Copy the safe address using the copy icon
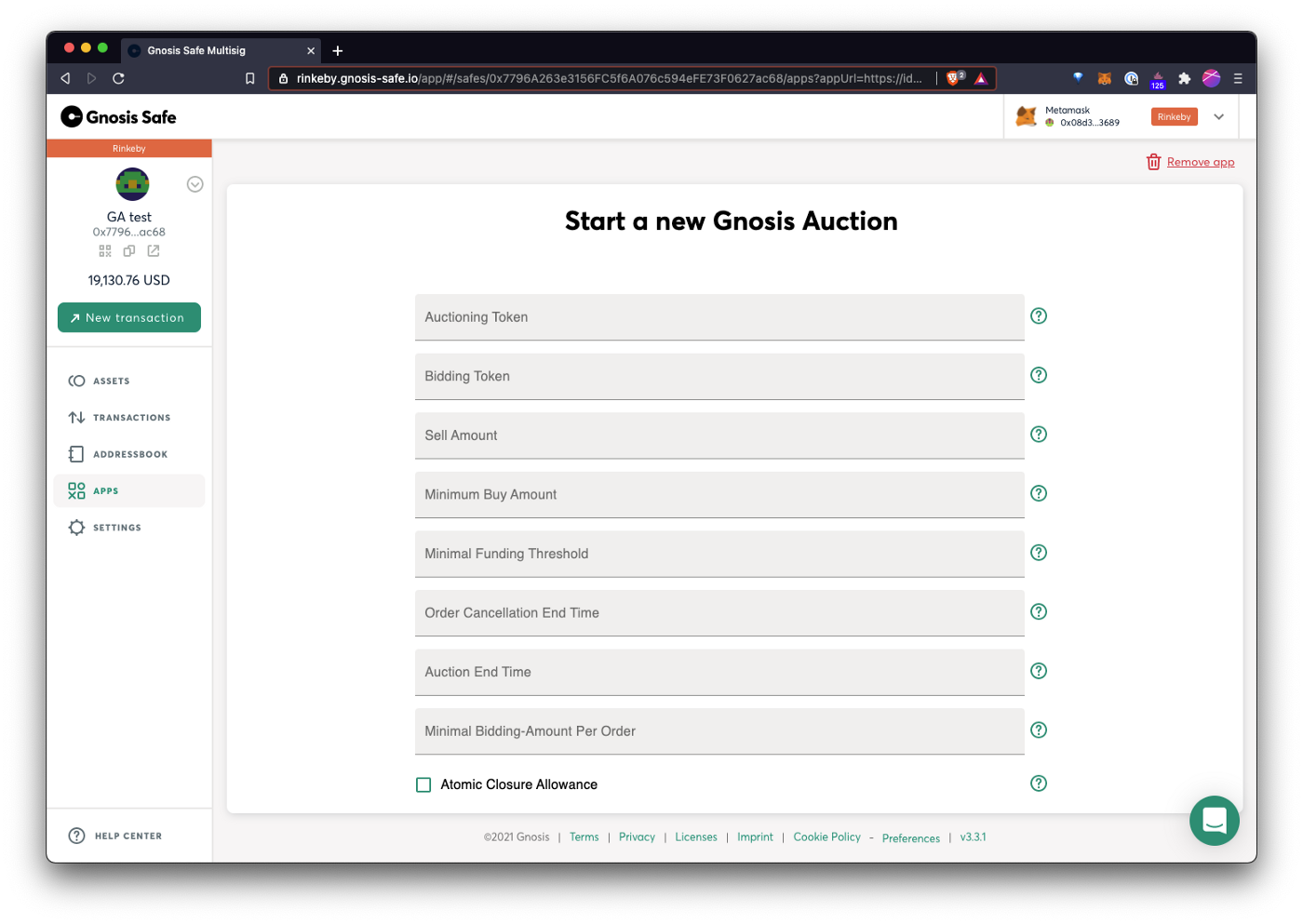Image resolution: width=1303 pixels, height=924 pixels. click(129, 250)
